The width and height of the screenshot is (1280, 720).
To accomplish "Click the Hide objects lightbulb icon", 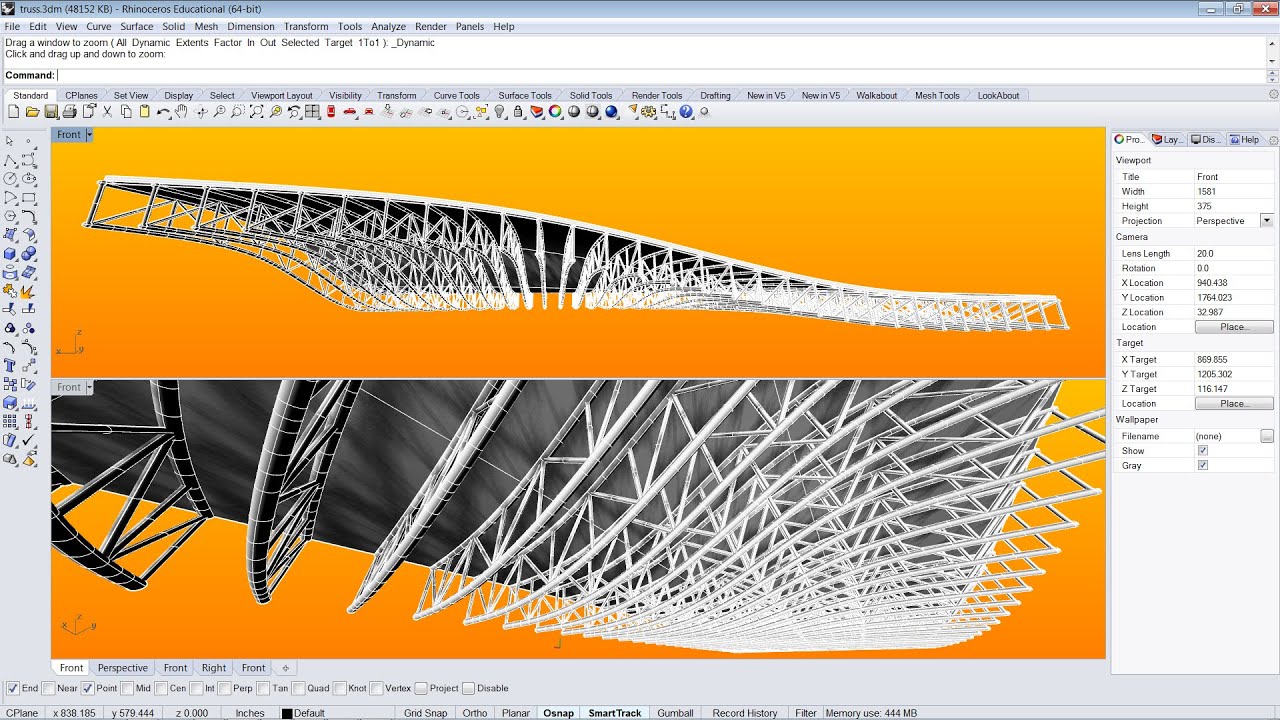I will click(x=499, y=112).
